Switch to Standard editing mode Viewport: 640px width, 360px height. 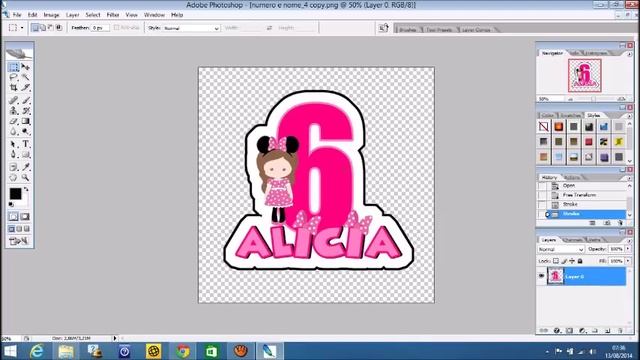13,217
